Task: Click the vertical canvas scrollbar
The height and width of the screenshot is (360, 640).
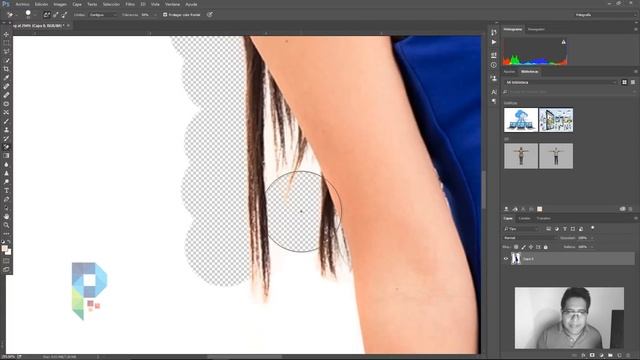Action: pos(484,189)
